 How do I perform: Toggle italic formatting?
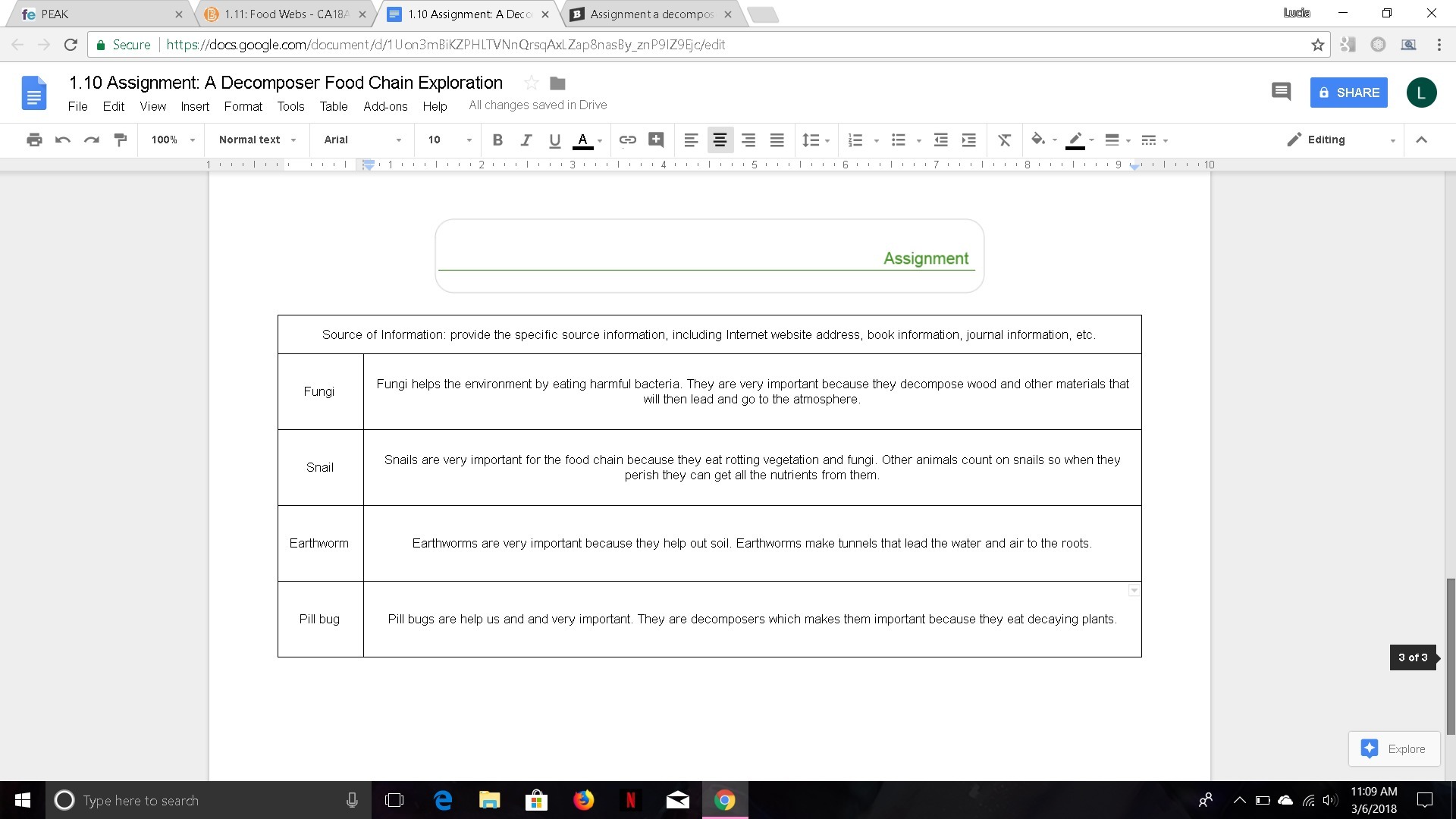[526, 140]
